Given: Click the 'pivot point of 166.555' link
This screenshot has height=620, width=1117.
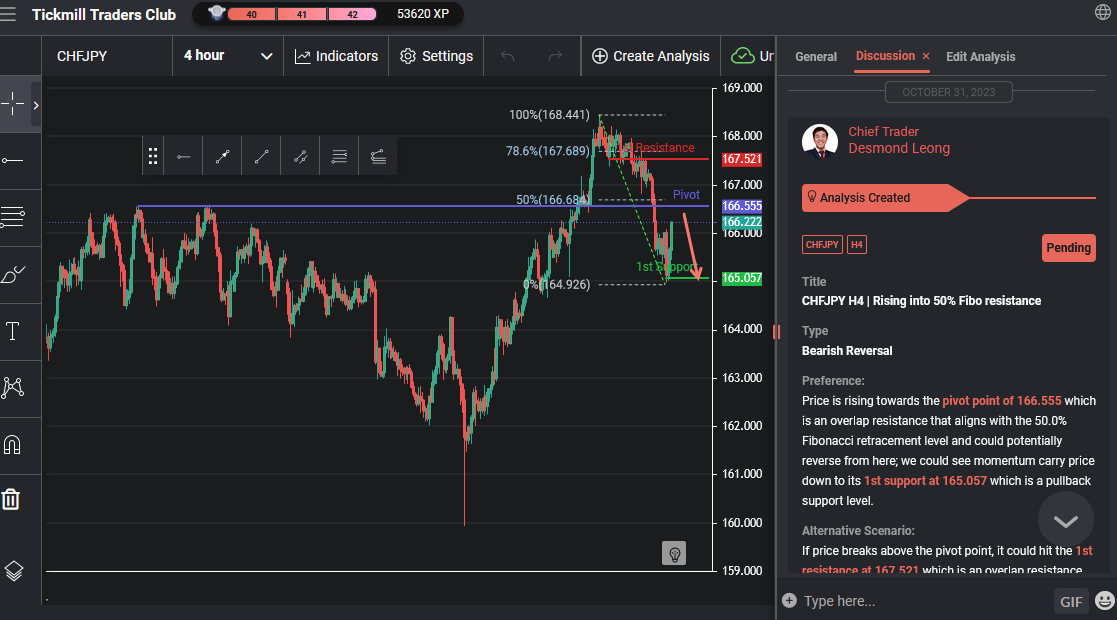Looking at the screenshot, I should pos(1002,401).
